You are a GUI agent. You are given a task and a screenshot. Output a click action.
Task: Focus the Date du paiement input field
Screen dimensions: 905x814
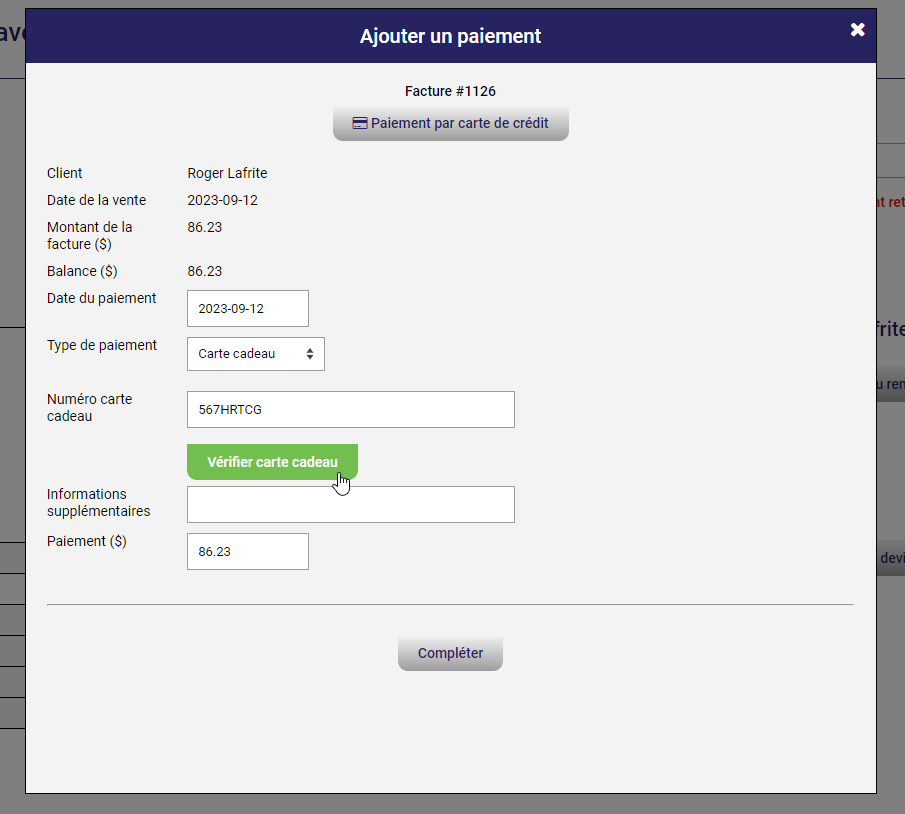pyautogui.click(x=247, y=308)
